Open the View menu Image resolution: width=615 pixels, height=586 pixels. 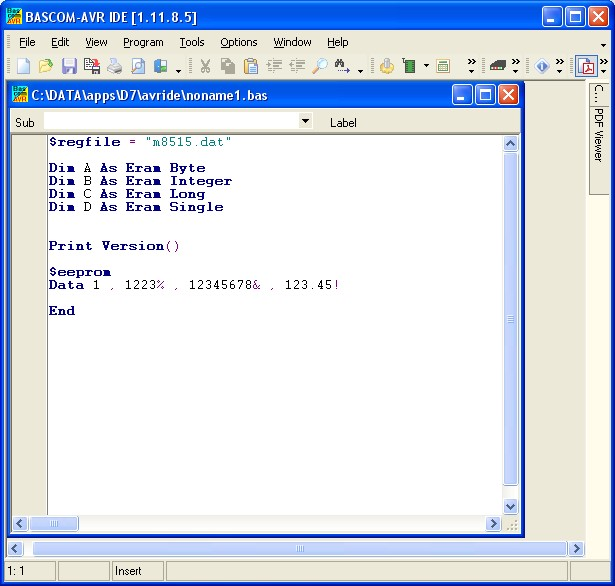(96, 42)
